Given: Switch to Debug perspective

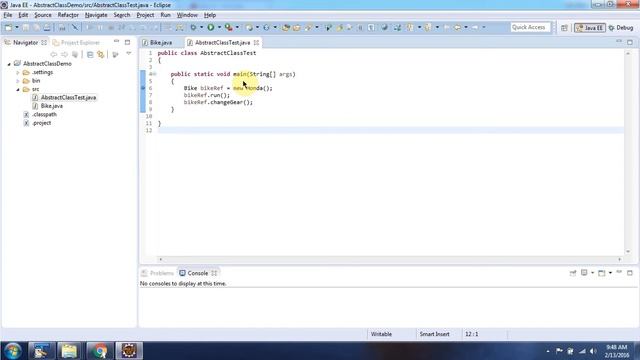Looking at the screenshot, I should 621,28.
